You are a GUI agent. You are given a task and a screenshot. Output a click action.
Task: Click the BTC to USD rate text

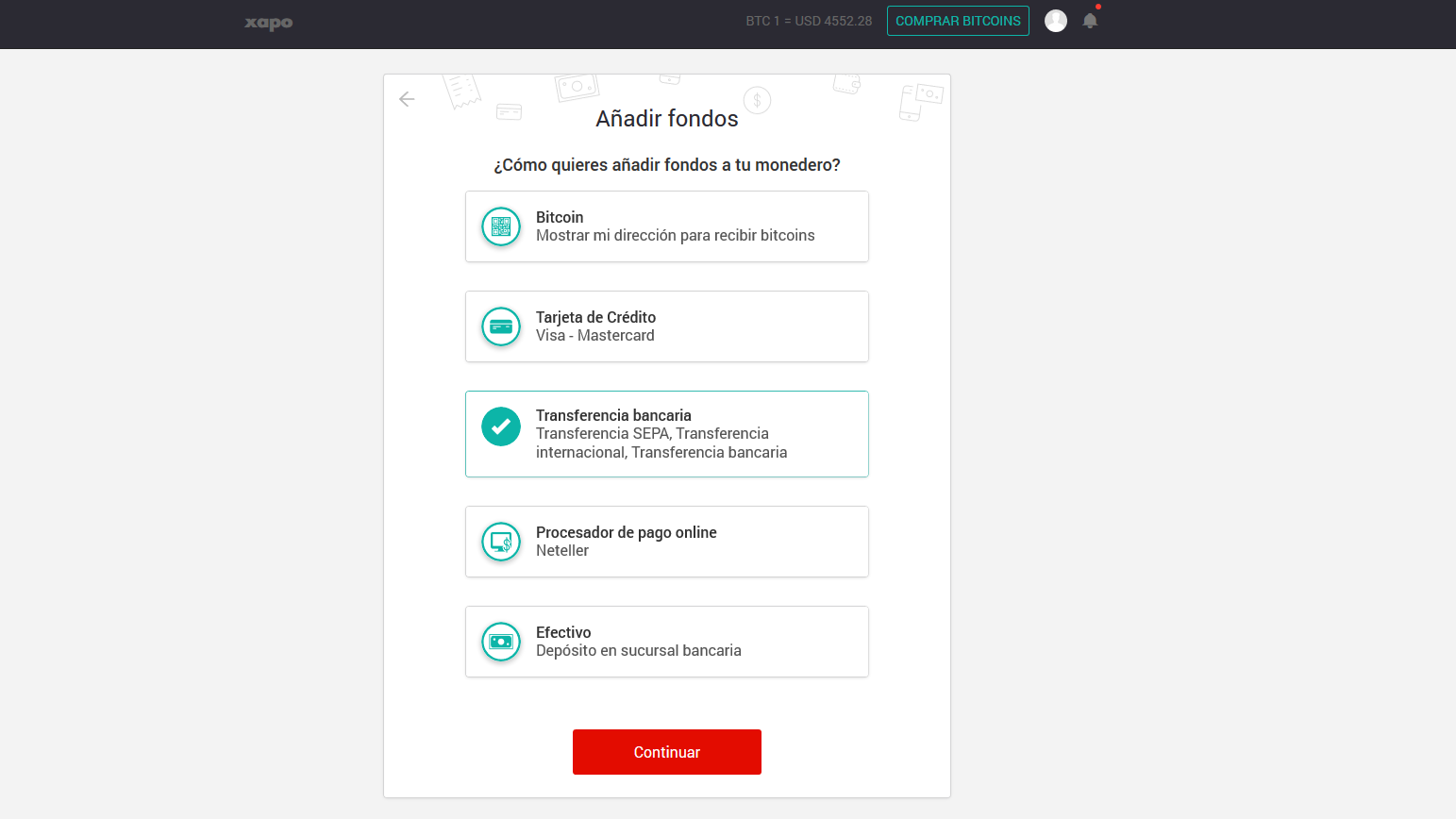coord(809,21)
